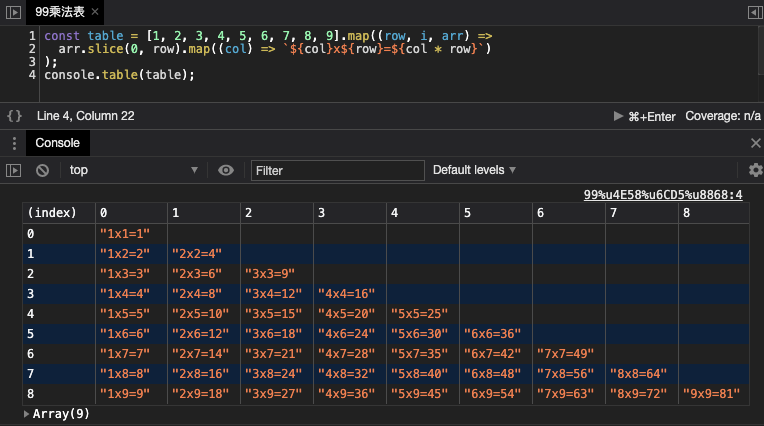Click the pretty print curly braces icon
Screen dimensions: 764x426
click(x=14, y=116)
